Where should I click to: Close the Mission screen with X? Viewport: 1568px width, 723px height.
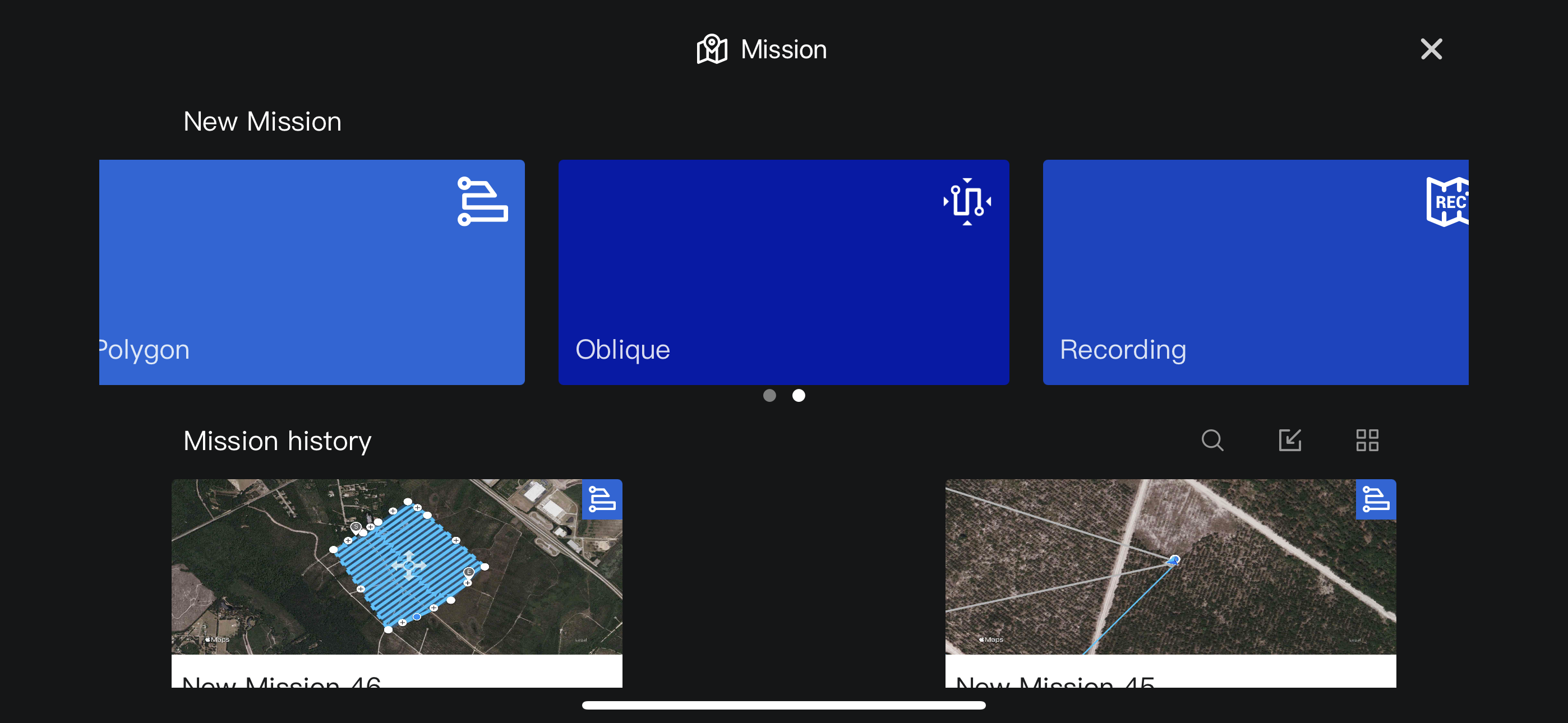pos(1431,49)
